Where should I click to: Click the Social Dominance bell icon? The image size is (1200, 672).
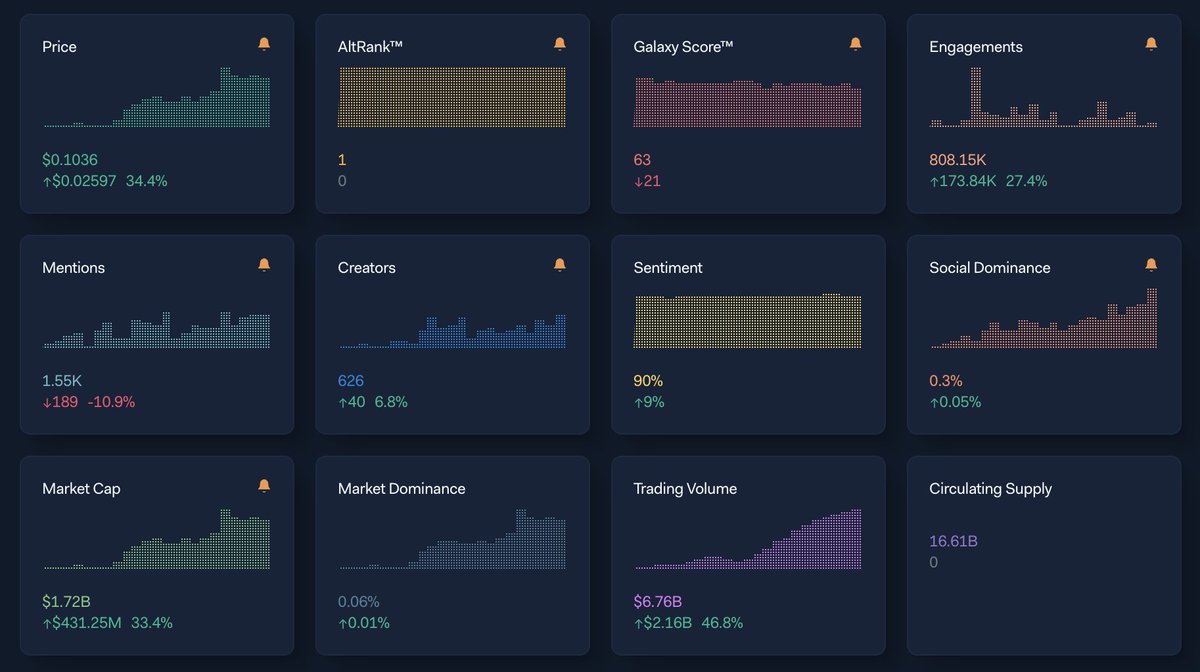point(1151,265)
